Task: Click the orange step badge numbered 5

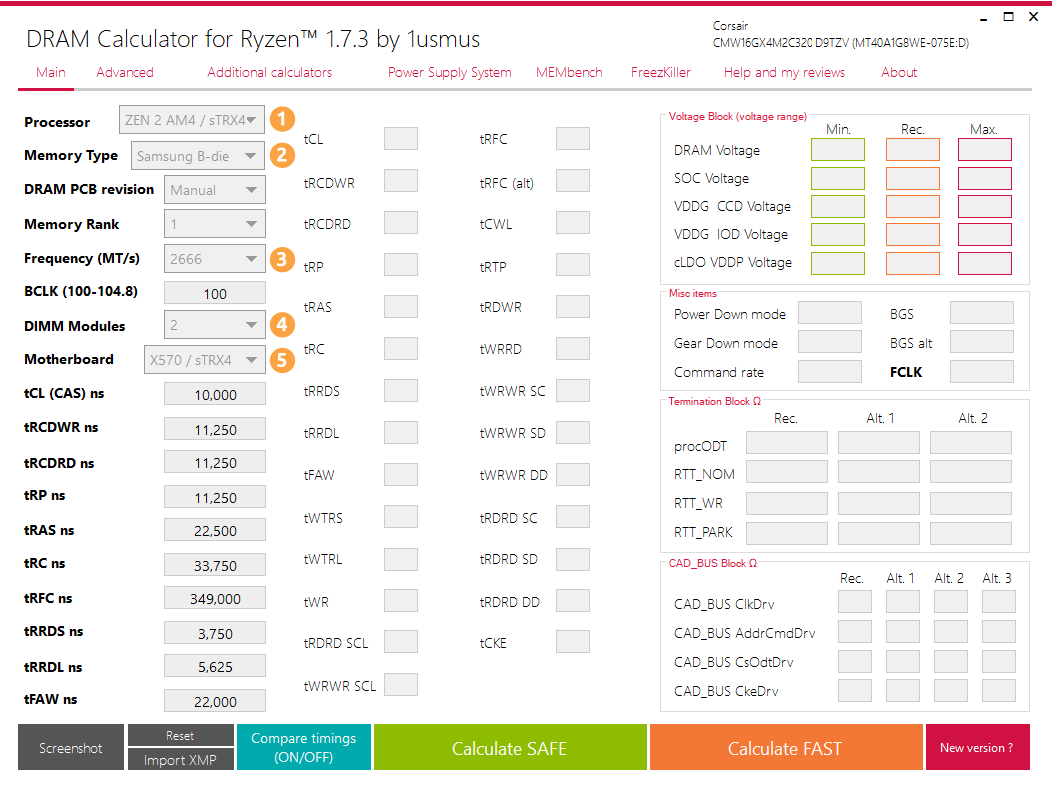Action: pyautogui.click(x=282, y=359)
